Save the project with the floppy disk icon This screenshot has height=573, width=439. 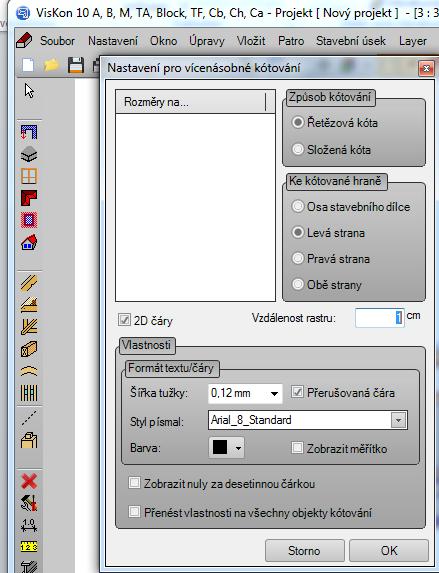click(76, 65)
